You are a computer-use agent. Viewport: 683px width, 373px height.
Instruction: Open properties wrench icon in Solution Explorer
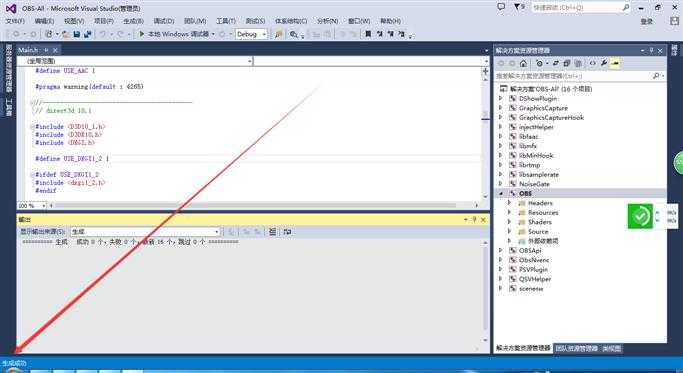tap(604, 63)
